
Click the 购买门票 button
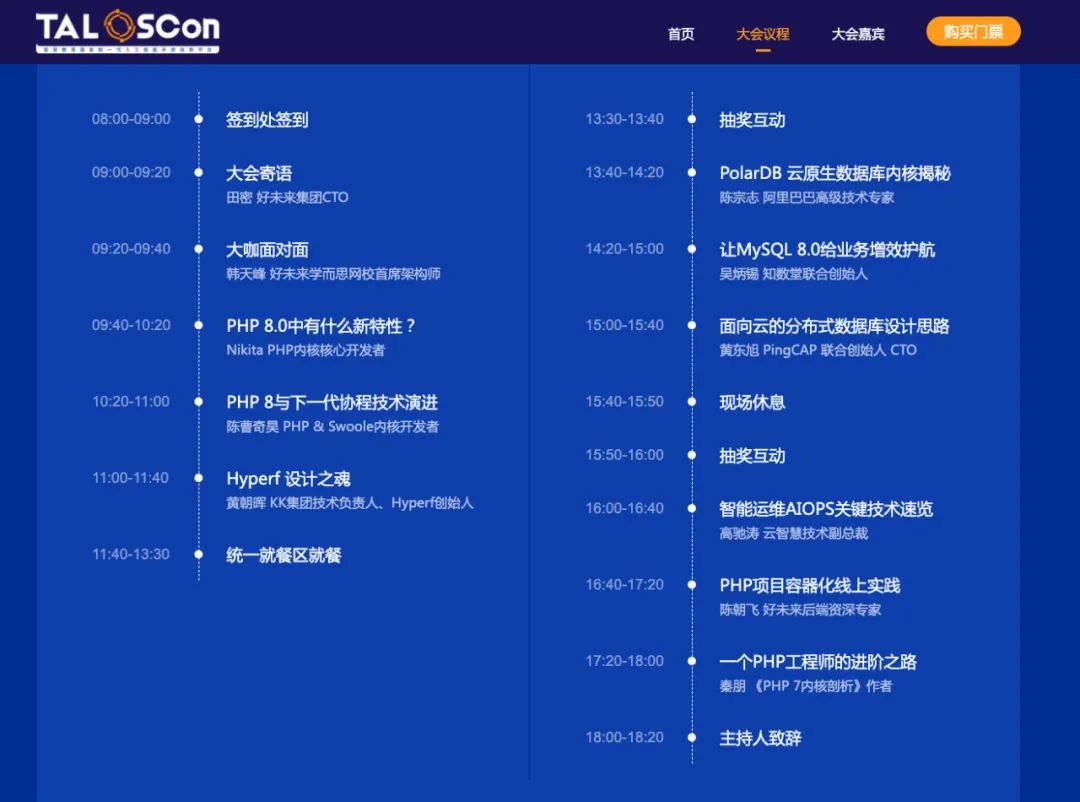pos(973,32)
